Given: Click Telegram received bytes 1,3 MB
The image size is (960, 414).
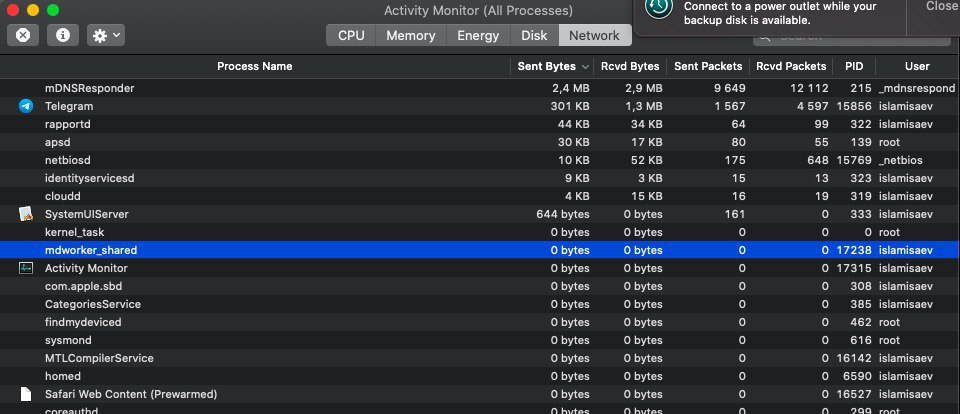Looking at the screenshot, I should point(643,107).
